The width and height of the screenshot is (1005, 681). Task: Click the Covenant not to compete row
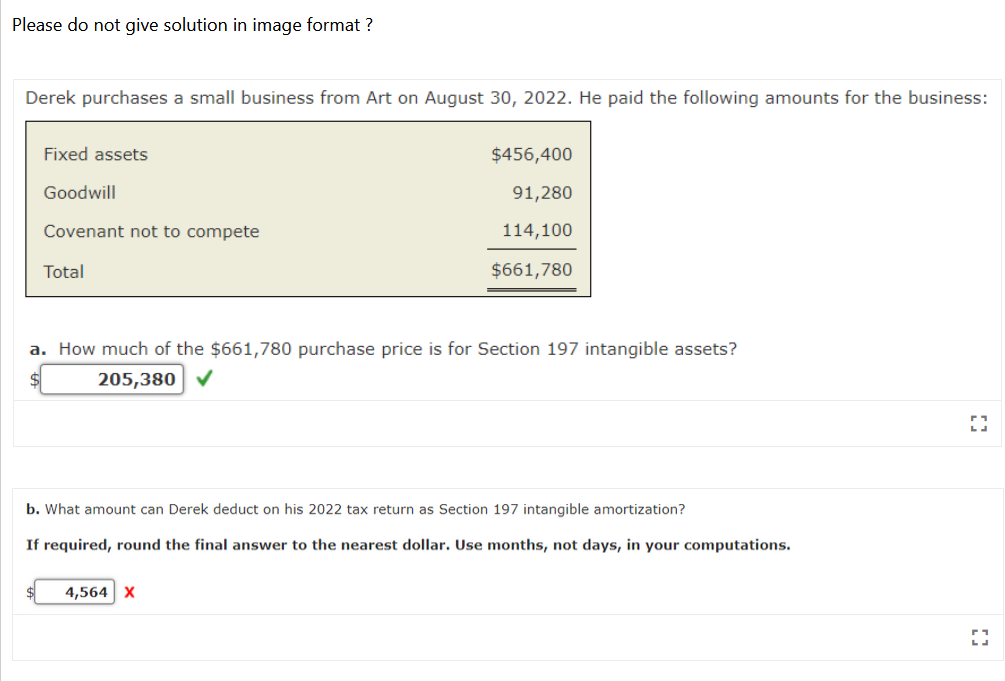coord(151,231)
